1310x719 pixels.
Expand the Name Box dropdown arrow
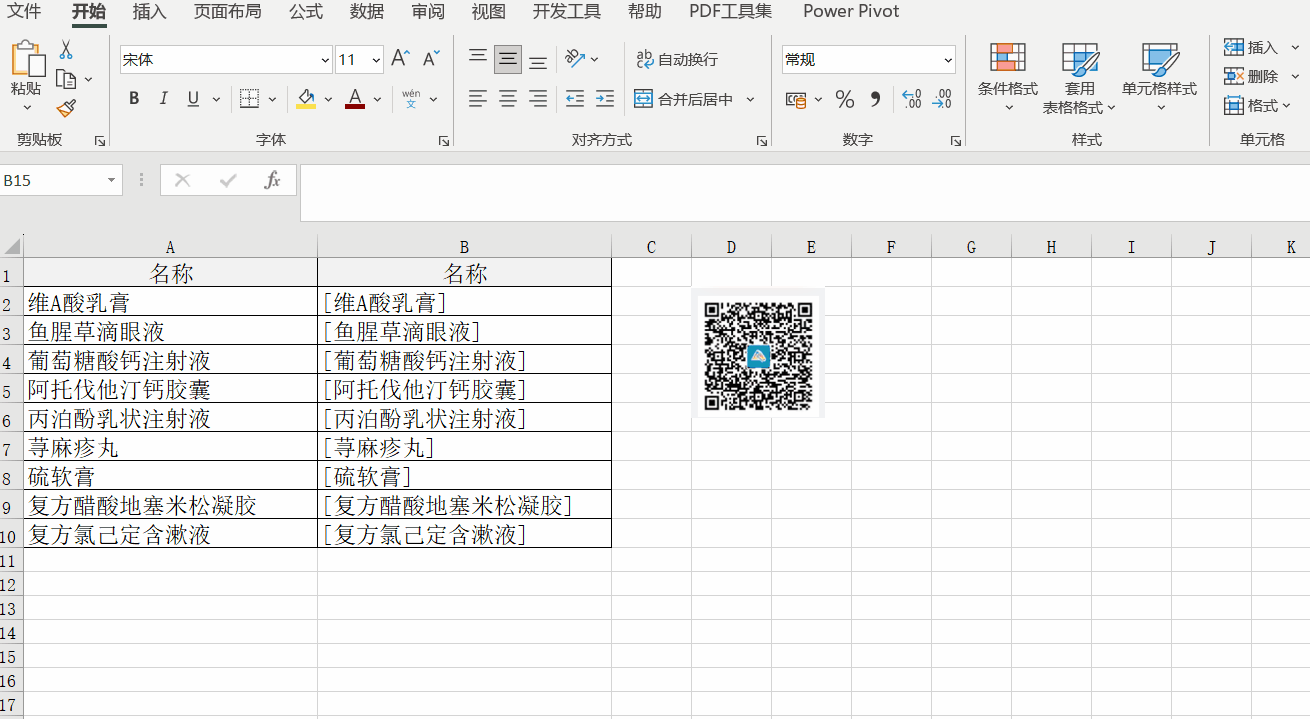point(111,180)
